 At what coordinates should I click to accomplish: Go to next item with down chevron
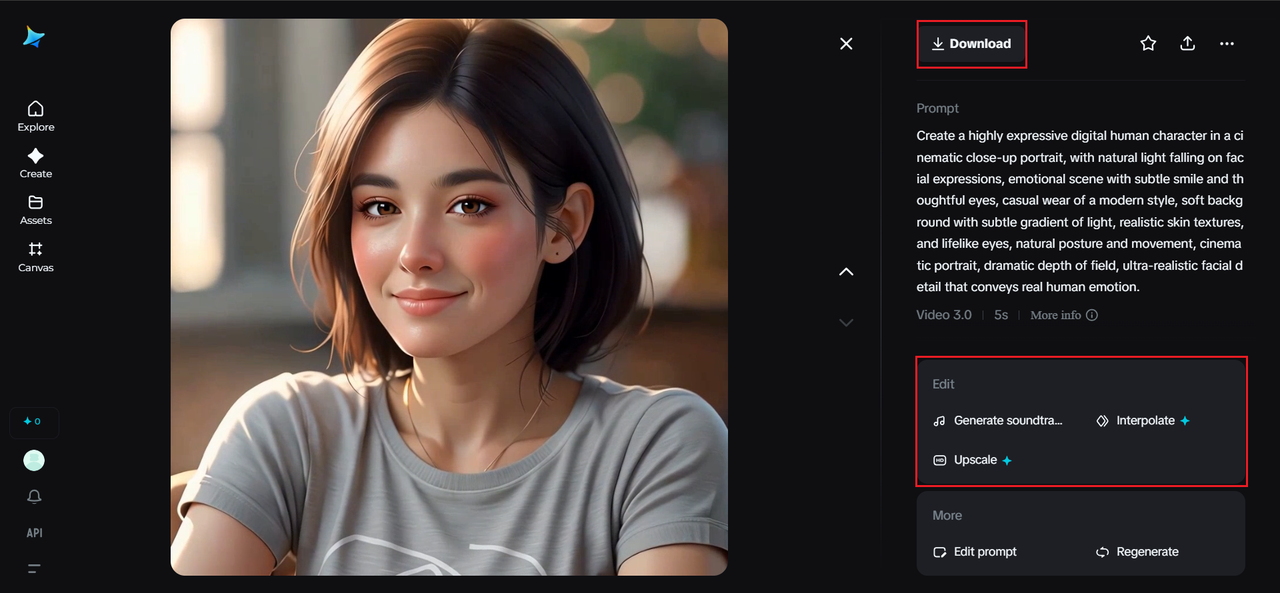846,322
